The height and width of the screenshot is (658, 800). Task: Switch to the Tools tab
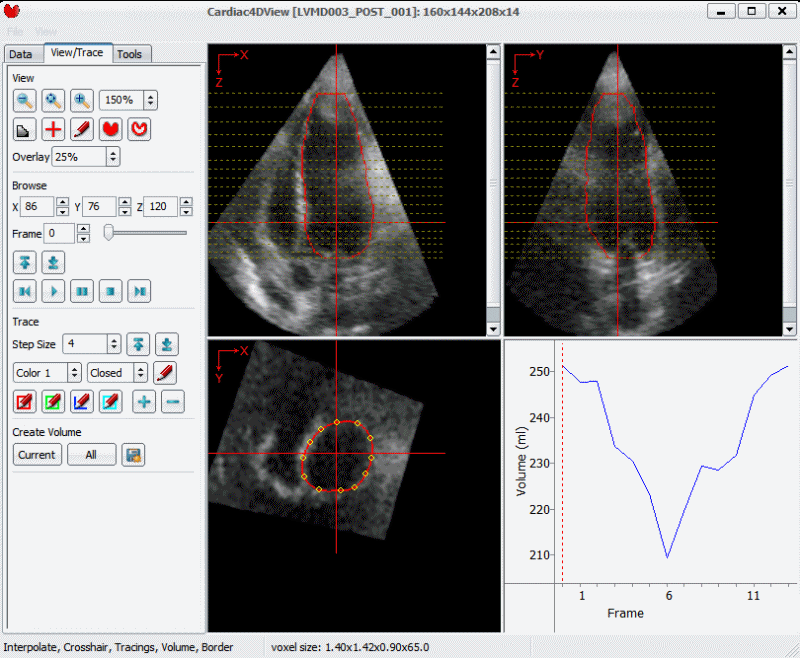[129, 54]
